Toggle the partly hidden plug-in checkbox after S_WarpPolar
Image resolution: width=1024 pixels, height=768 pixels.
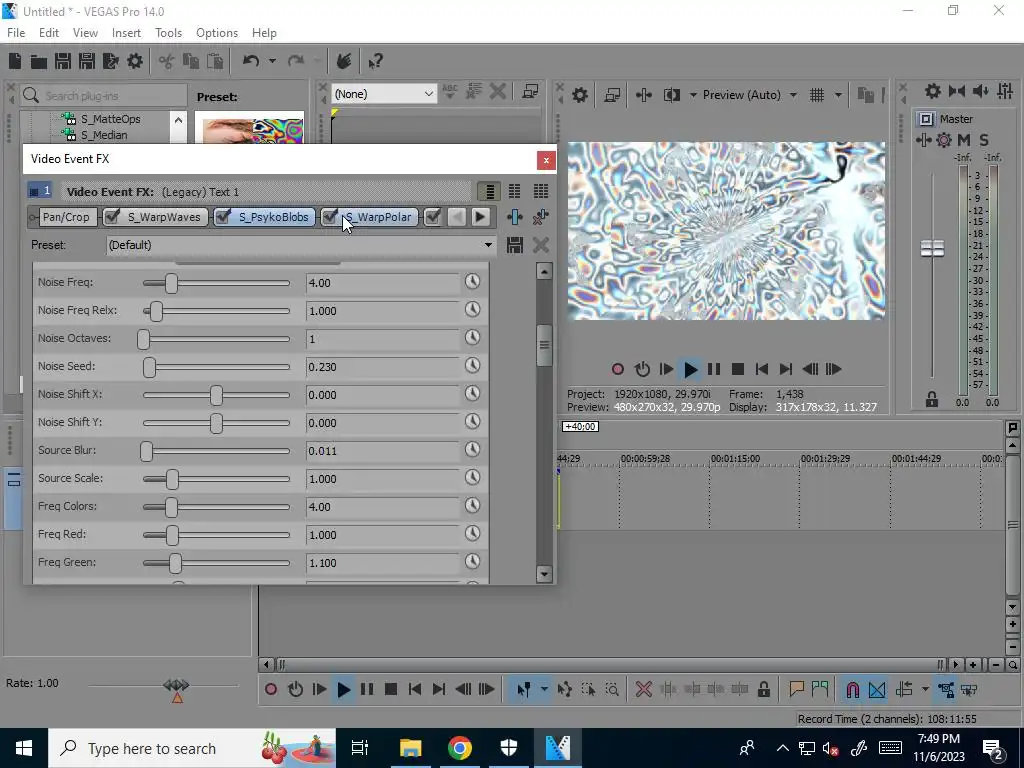pos(432,217)
